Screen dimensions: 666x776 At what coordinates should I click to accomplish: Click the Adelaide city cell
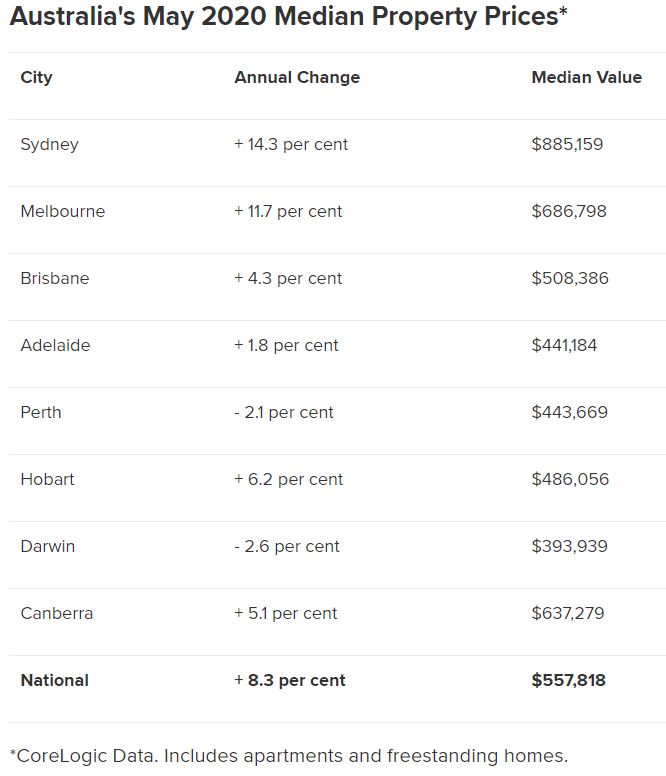click(x=55, y=345)
